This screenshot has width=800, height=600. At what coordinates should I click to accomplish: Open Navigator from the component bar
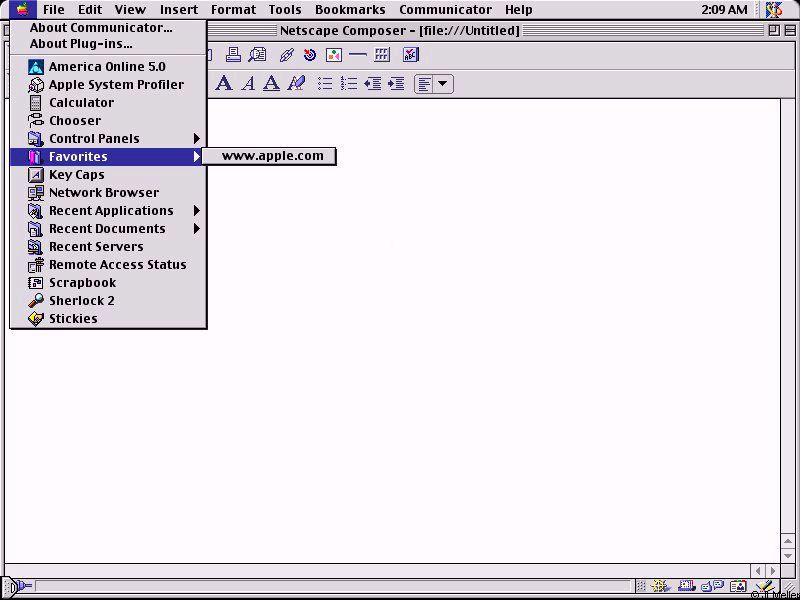661,587
